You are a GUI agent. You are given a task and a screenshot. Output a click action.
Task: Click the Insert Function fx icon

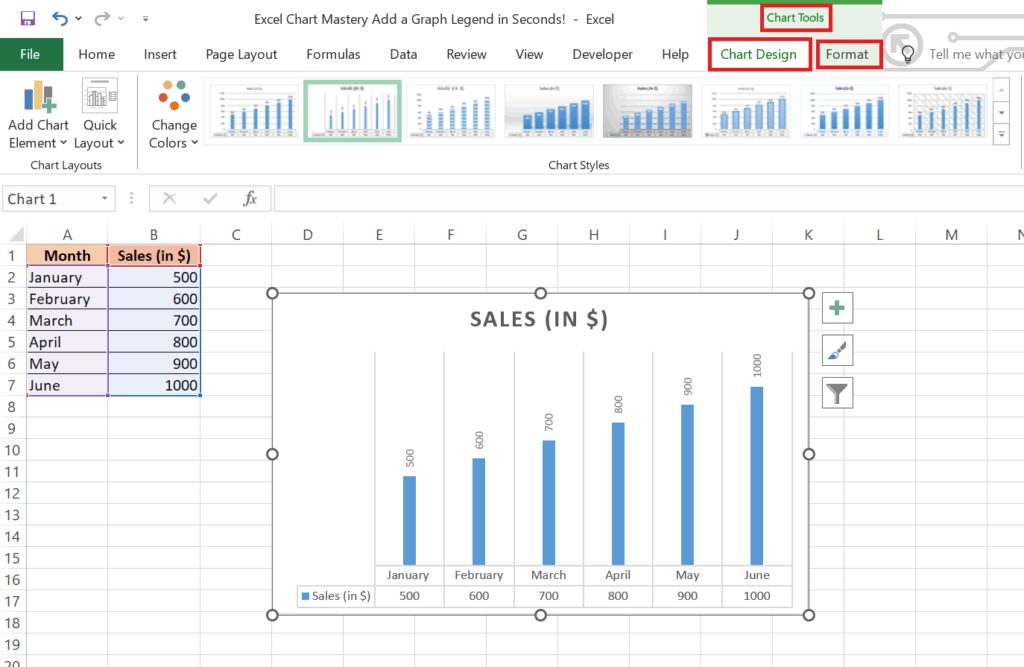[x=250, y=199]
